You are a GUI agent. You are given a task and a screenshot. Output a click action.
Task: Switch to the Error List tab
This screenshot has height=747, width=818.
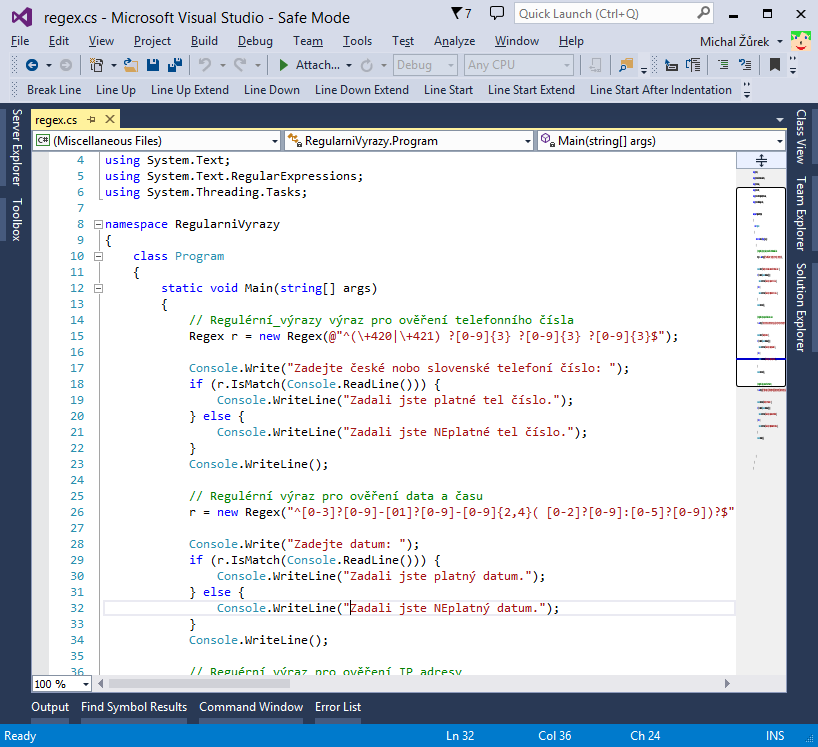click(x=337, y=707)
